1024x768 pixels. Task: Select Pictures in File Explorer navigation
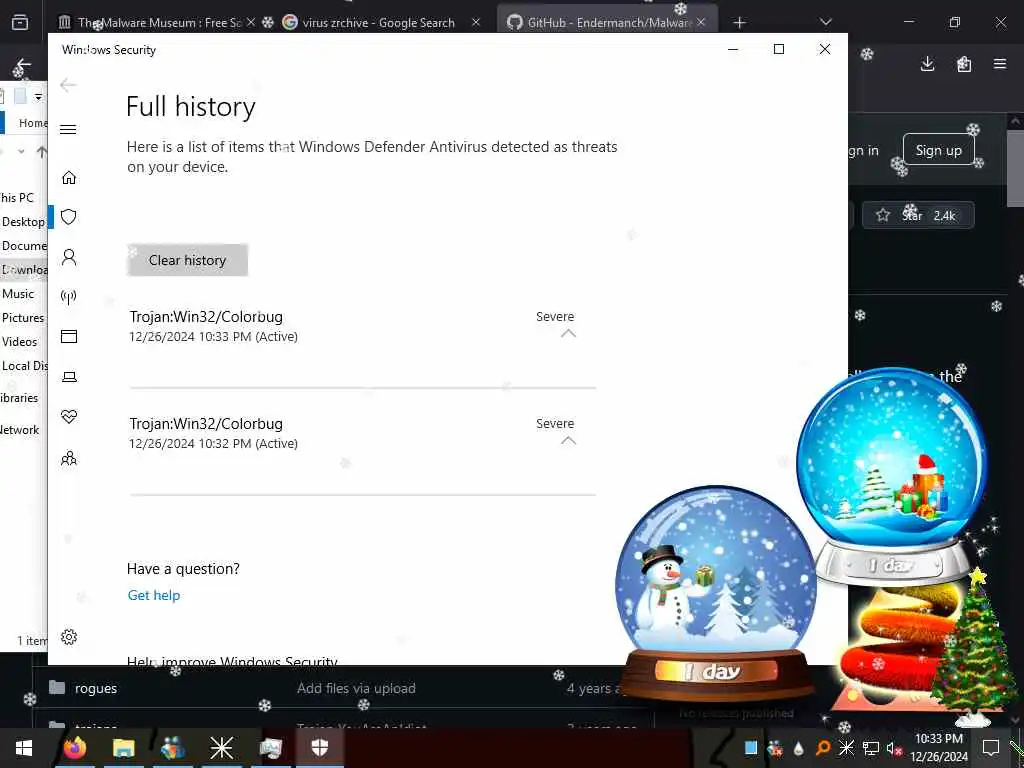pos(23,318)
